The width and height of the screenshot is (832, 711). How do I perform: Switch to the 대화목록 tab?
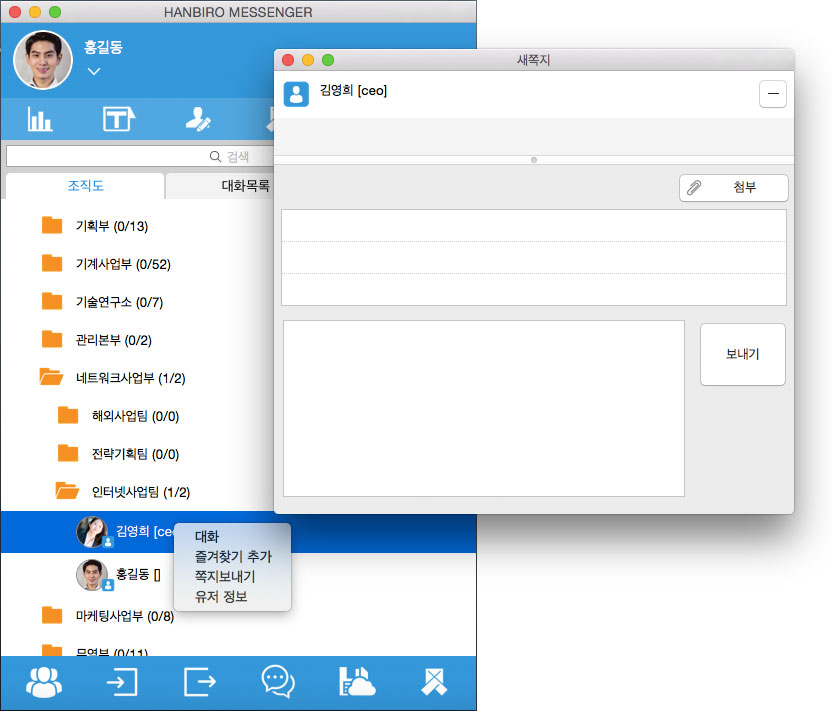point(246,186)
